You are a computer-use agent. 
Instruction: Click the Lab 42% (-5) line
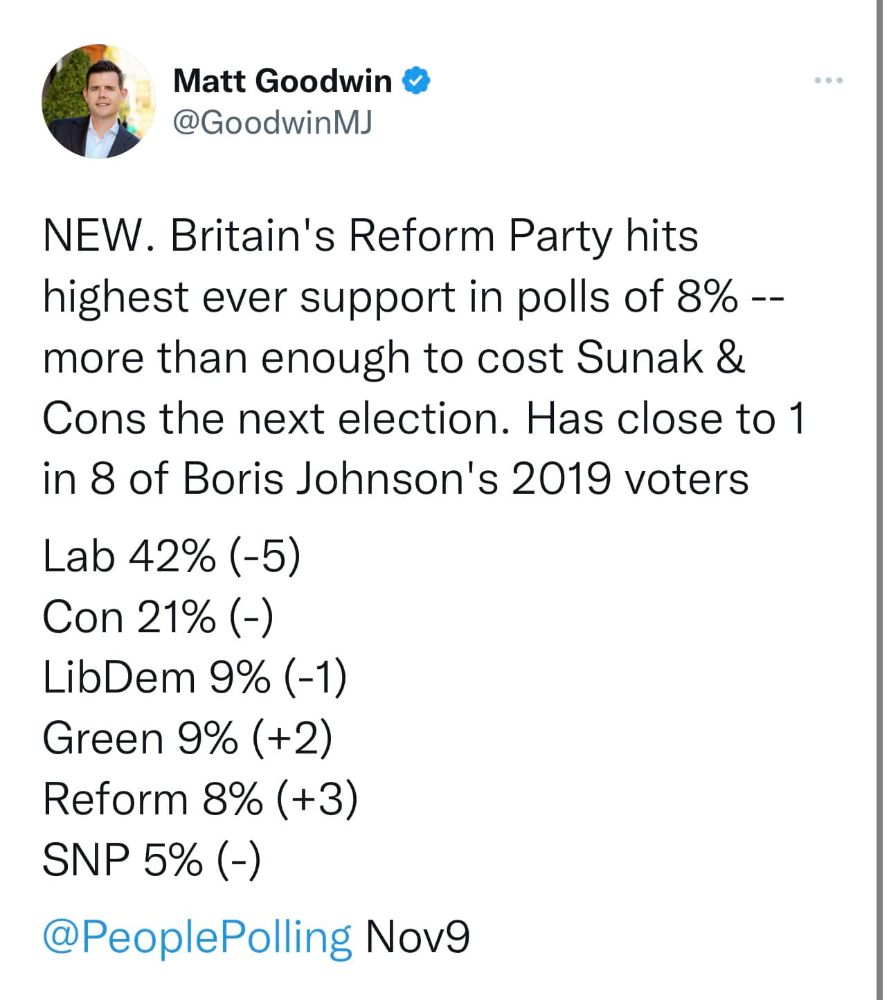pos(172,555)
